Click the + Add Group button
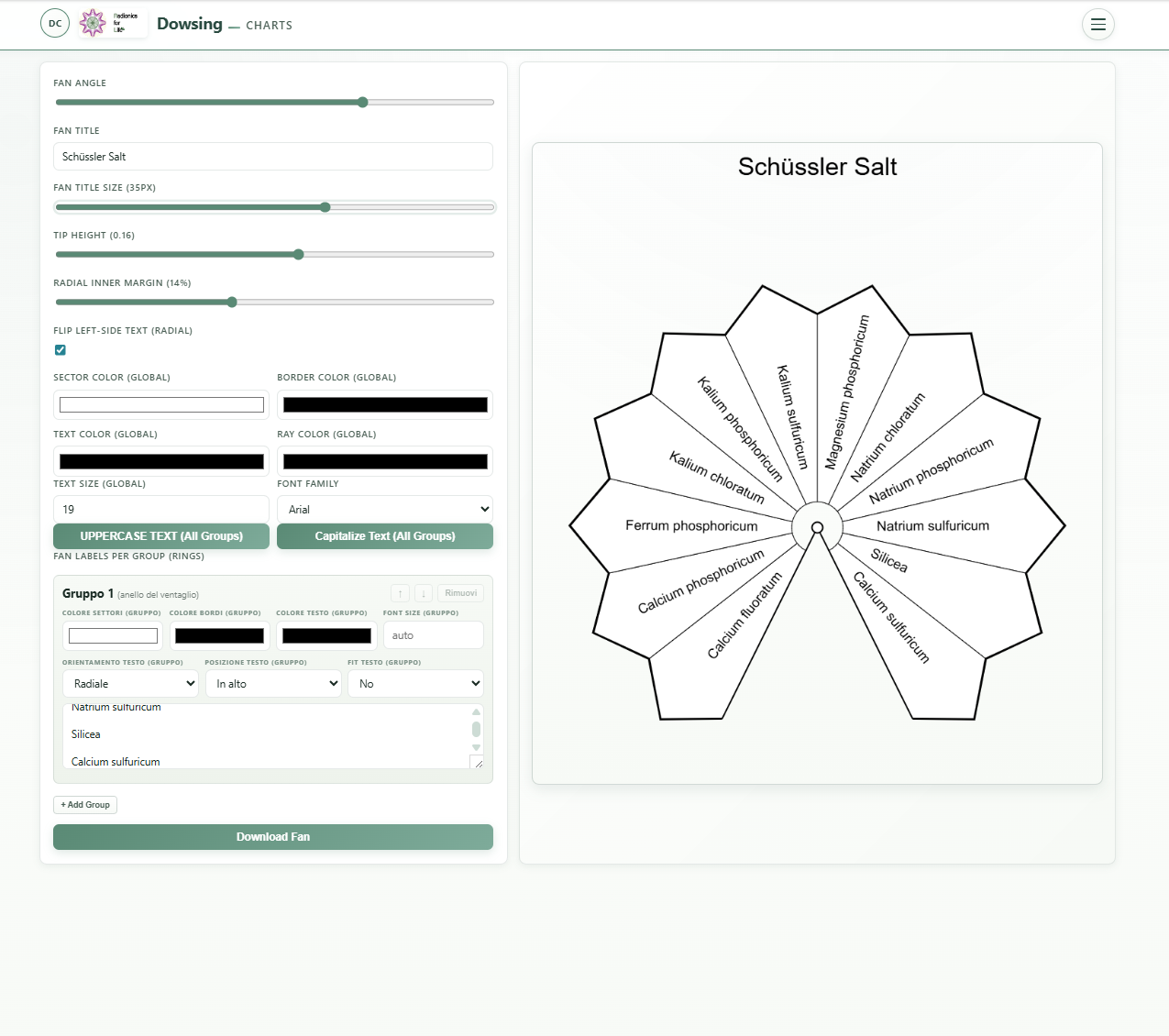Screen dimensions: 1169x1036 tap(85, 805)
